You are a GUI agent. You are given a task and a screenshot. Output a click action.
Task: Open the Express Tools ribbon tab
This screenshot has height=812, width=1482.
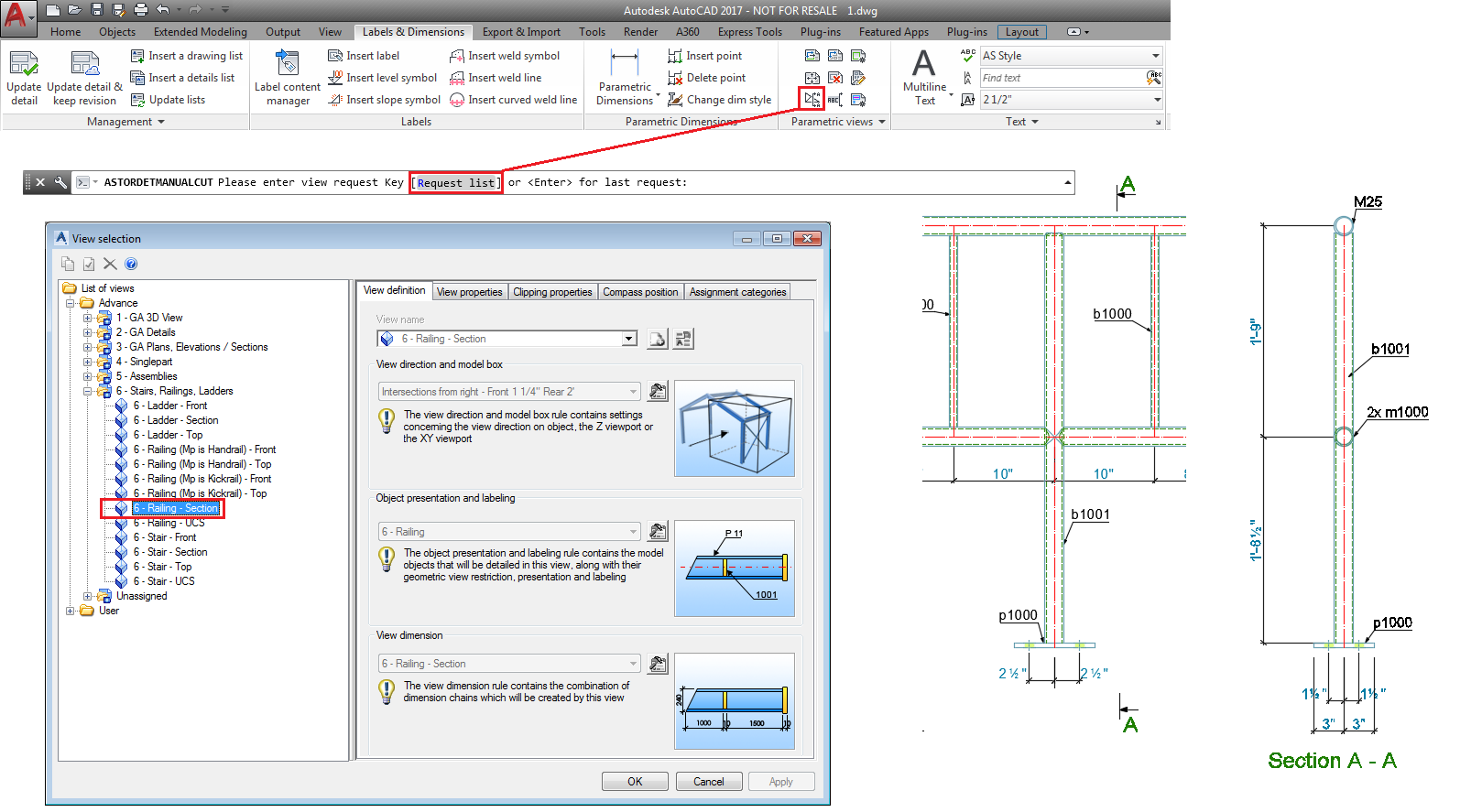point(750,32)
